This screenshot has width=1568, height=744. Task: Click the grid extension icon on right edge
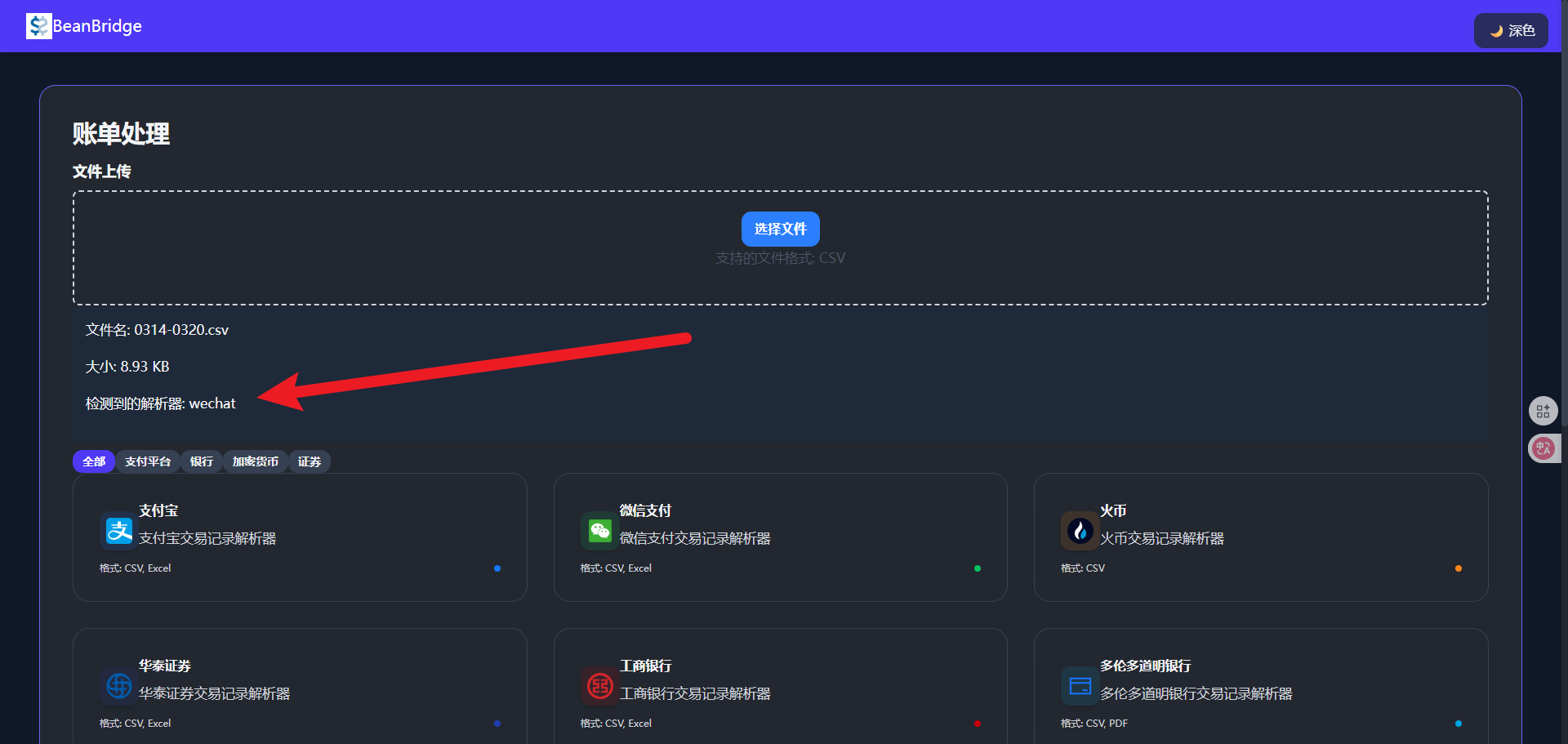pyautogui.click(x=1543, y=411)
